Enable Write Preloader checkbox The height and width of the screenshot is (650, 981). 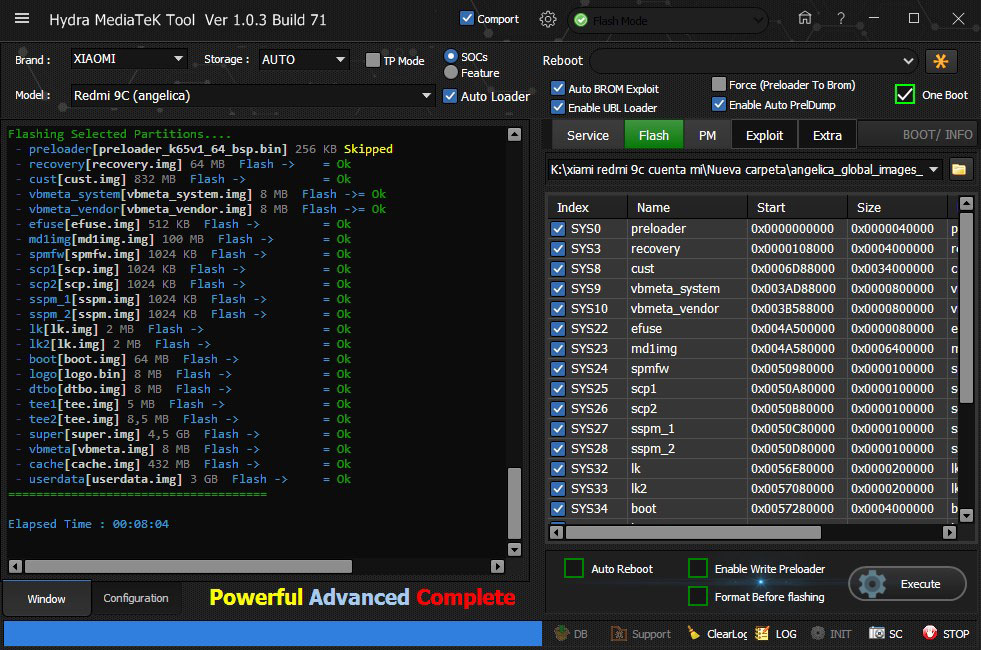click(x=698, y=568)
